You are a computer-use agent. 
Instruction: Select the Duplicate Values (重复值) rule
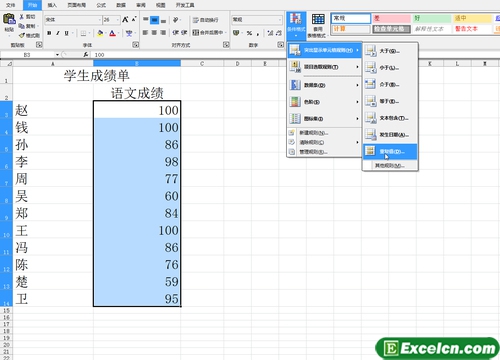click(x=390, y=151)
